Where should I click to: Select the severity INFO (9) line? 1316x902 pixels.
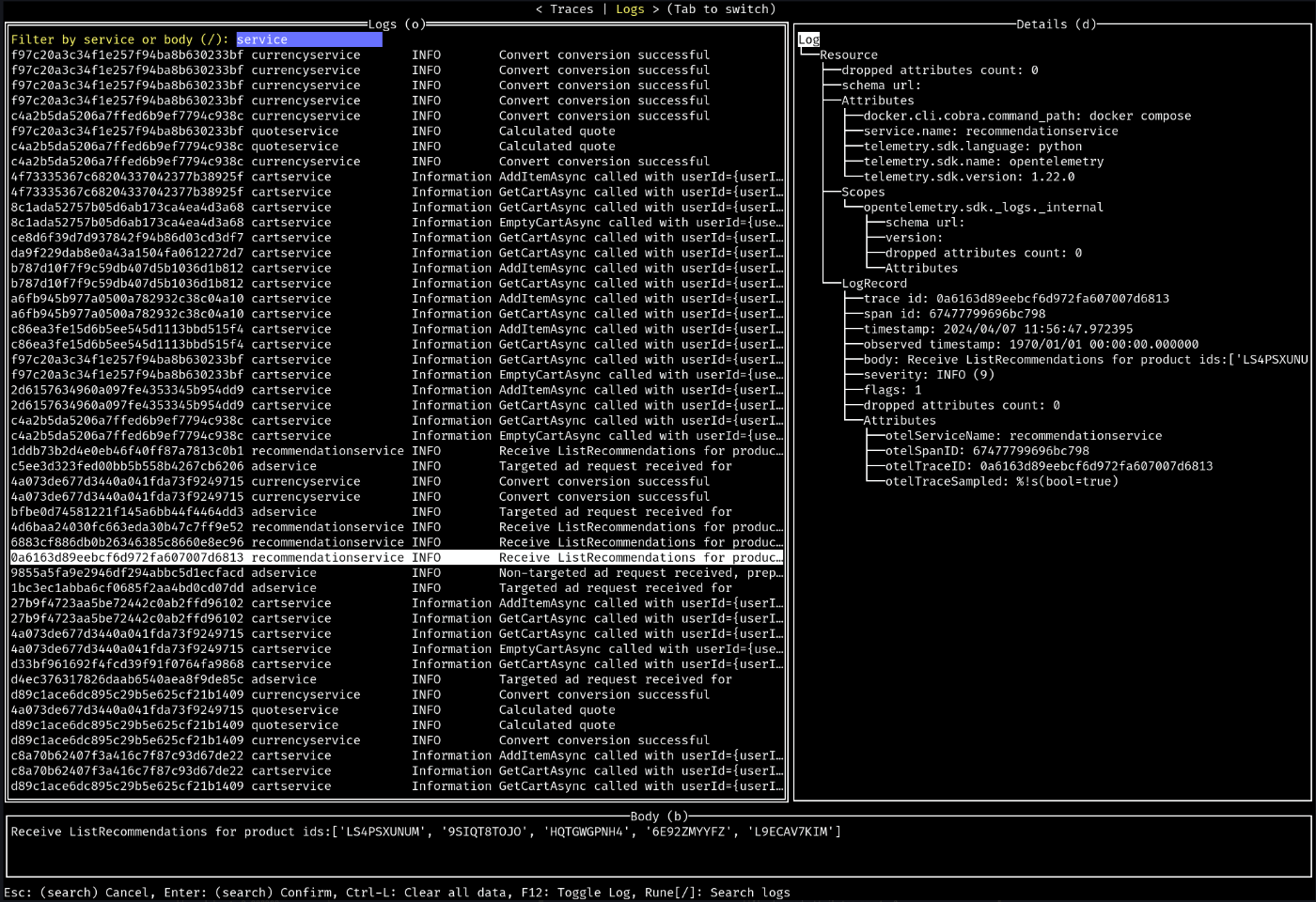click(x=928, y=375)
